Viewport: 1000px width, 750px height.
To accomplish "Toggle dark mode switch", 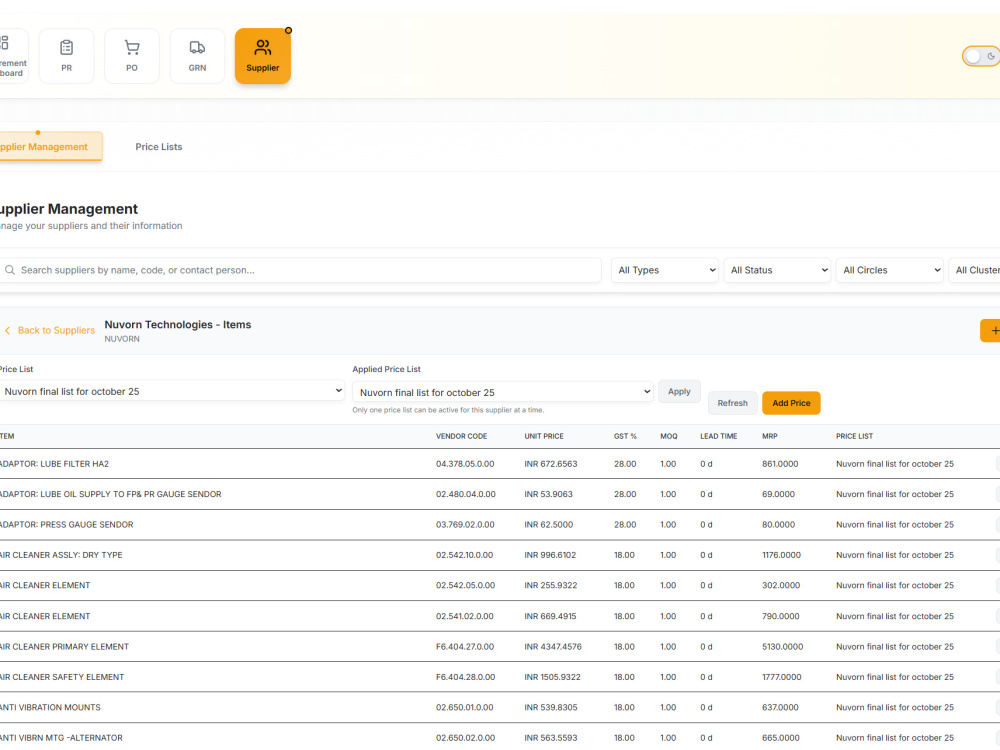I will coord(981,56).
